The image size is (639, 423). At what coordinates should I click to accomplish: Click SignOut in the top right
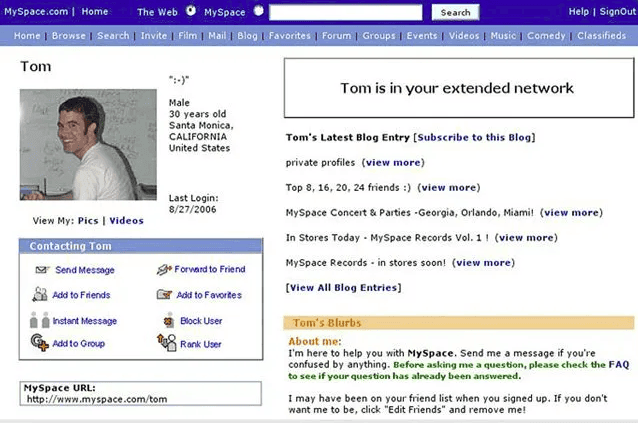(x=617, y=12)
